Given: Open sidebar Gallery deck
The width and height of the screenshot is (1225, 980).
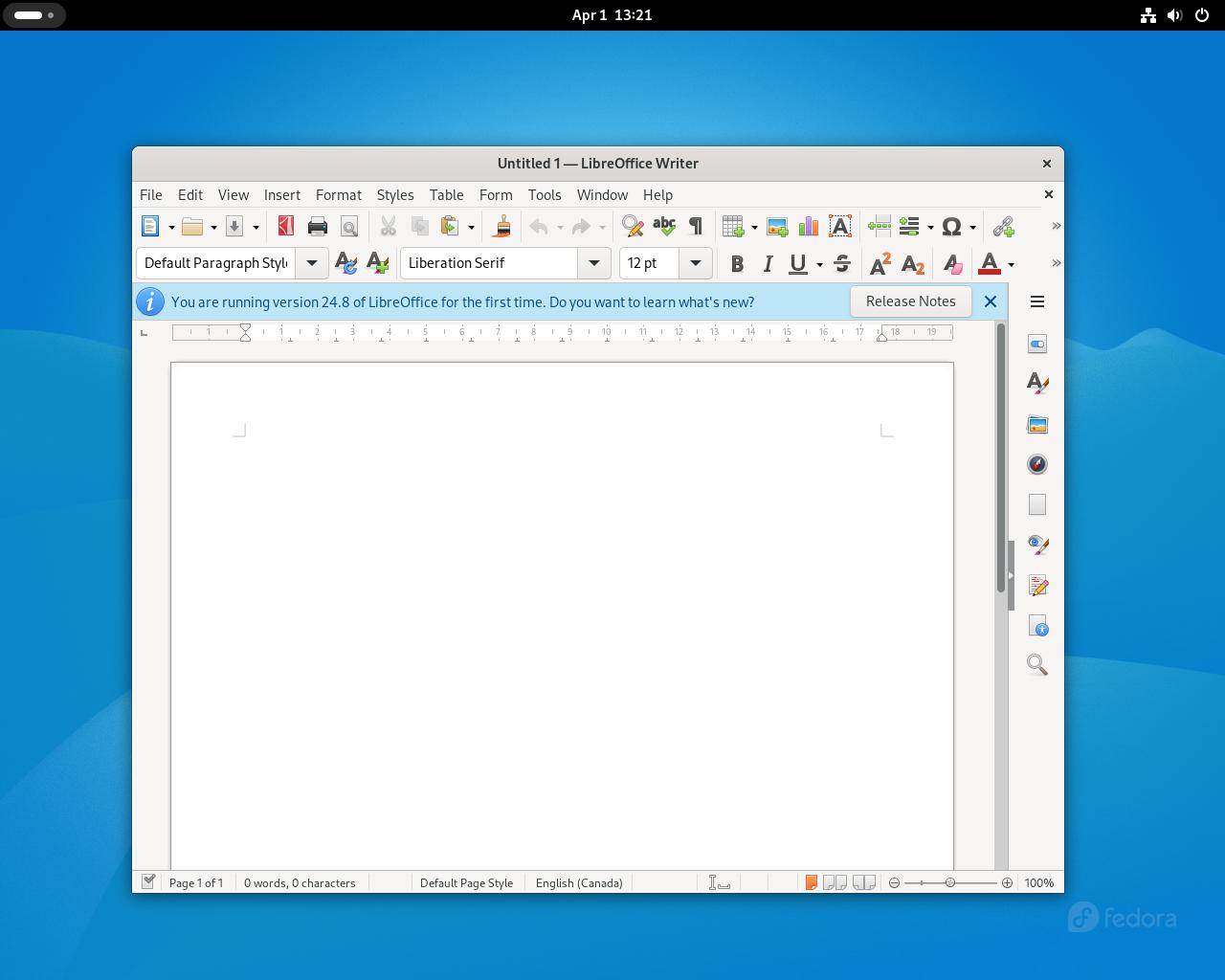Looking at the screenshot, I should pyautogui.click(x=1037, y=424).
